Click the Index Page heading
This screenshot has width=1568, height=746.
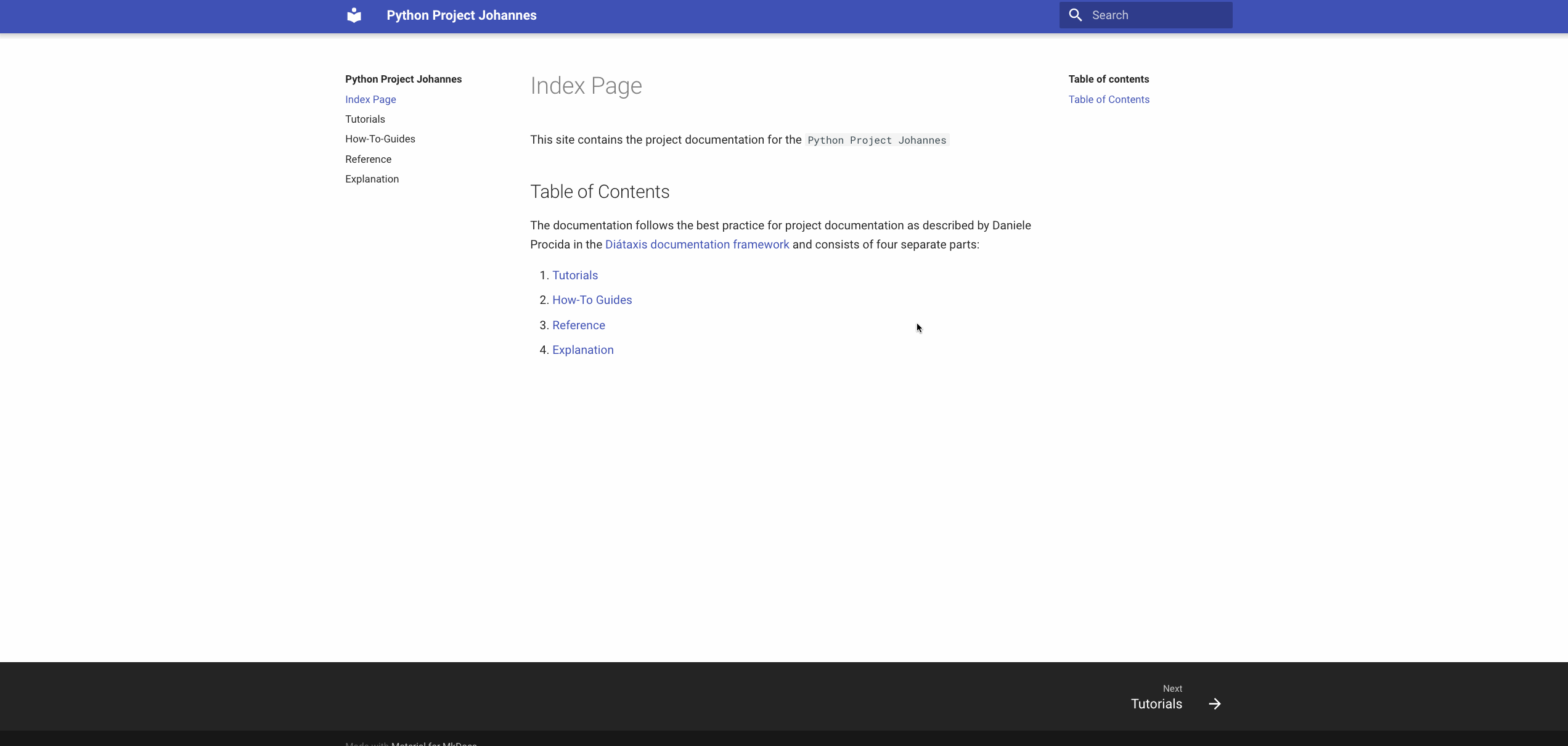point(586,86)
